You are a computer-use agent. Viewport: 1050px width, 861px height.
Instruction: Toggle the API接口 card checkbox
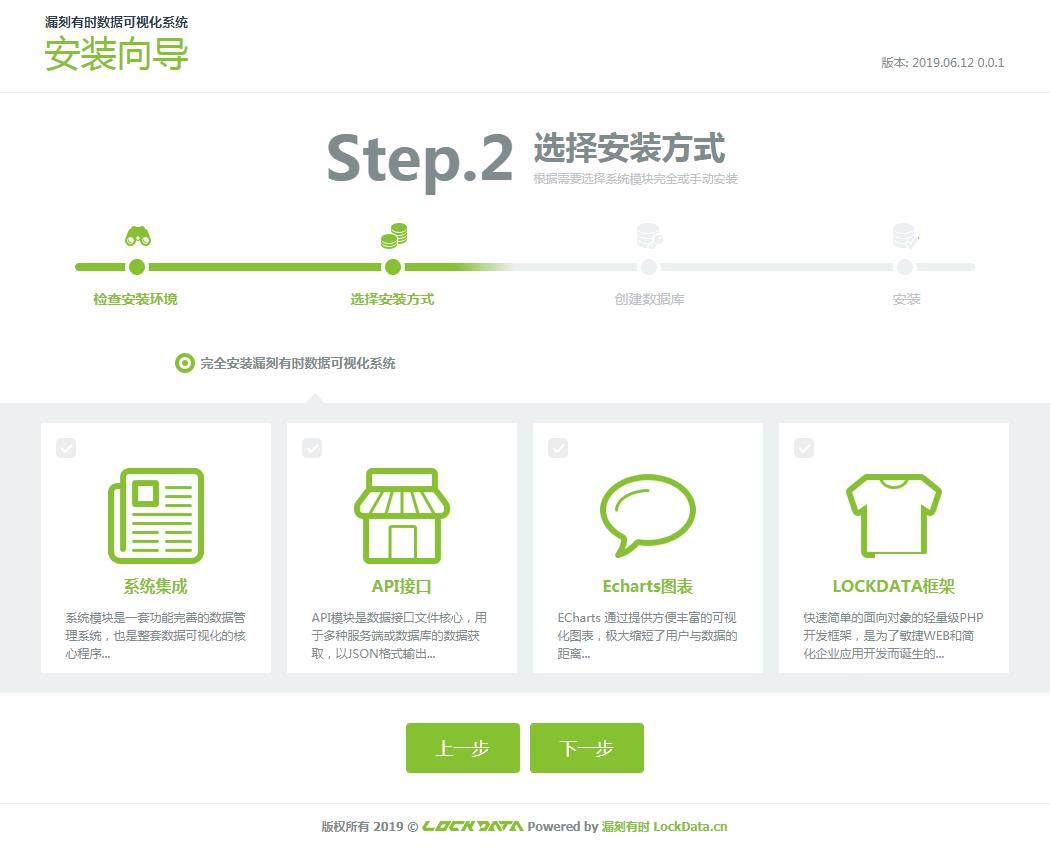(312, 447)
